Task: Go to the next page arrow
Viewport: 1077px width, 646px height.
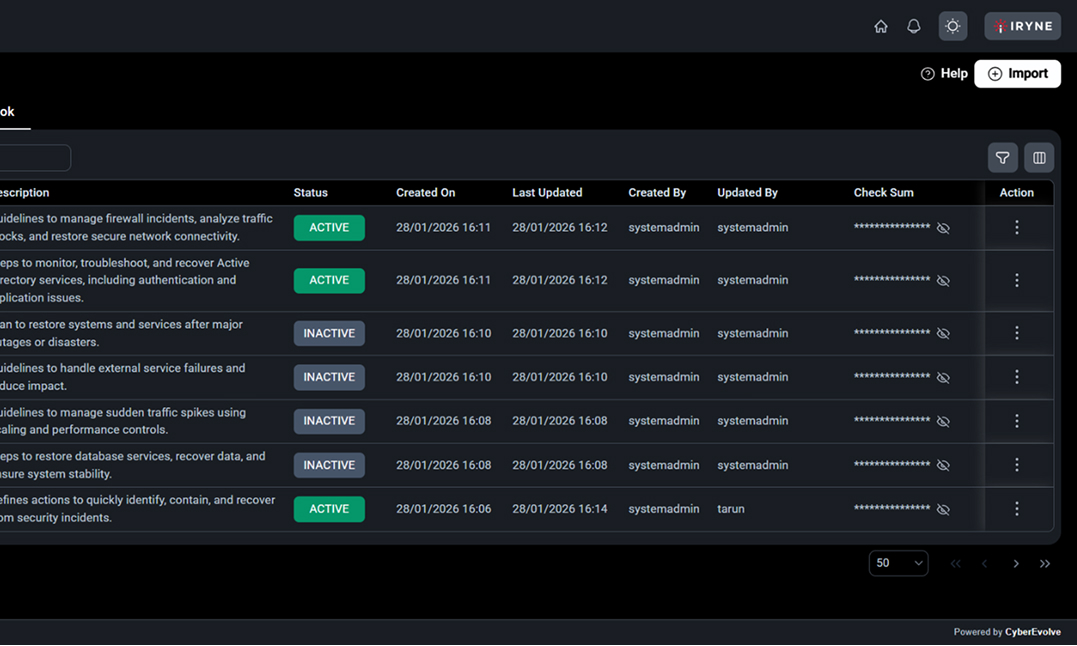Action: pyautogui.click(x=1016, y=564)
